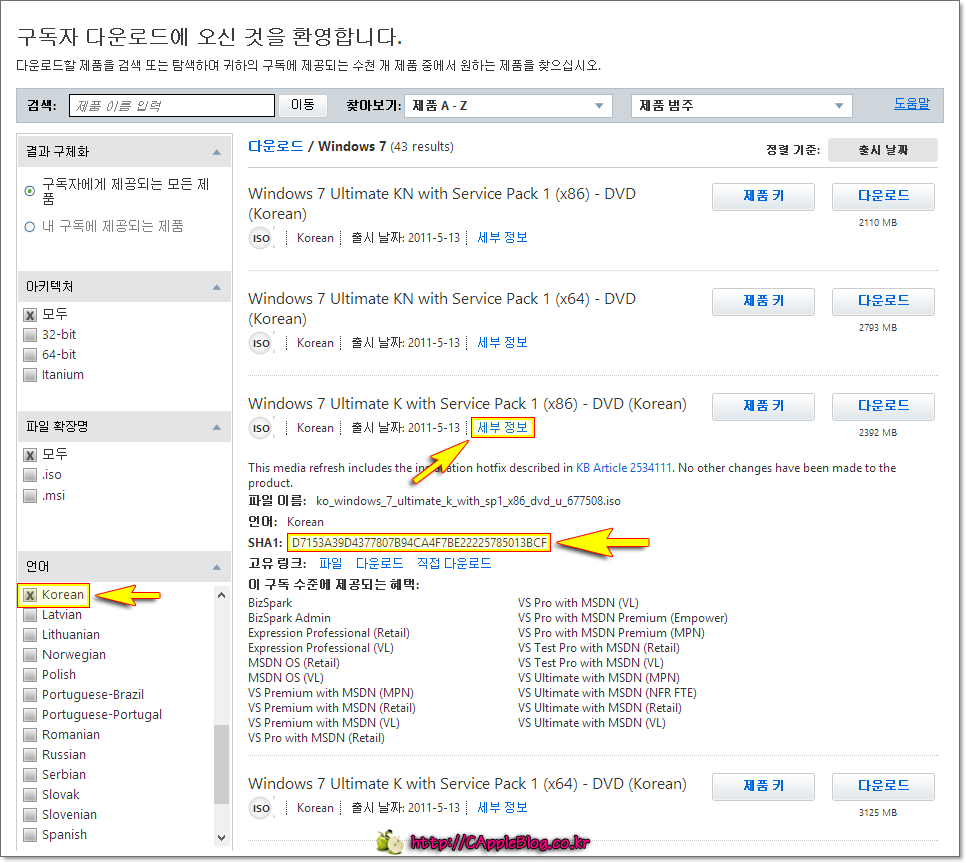The height and width of the screenshot is (863, 966).
Task: Collapse the '언어' filter section
Action: click(216, 567)
